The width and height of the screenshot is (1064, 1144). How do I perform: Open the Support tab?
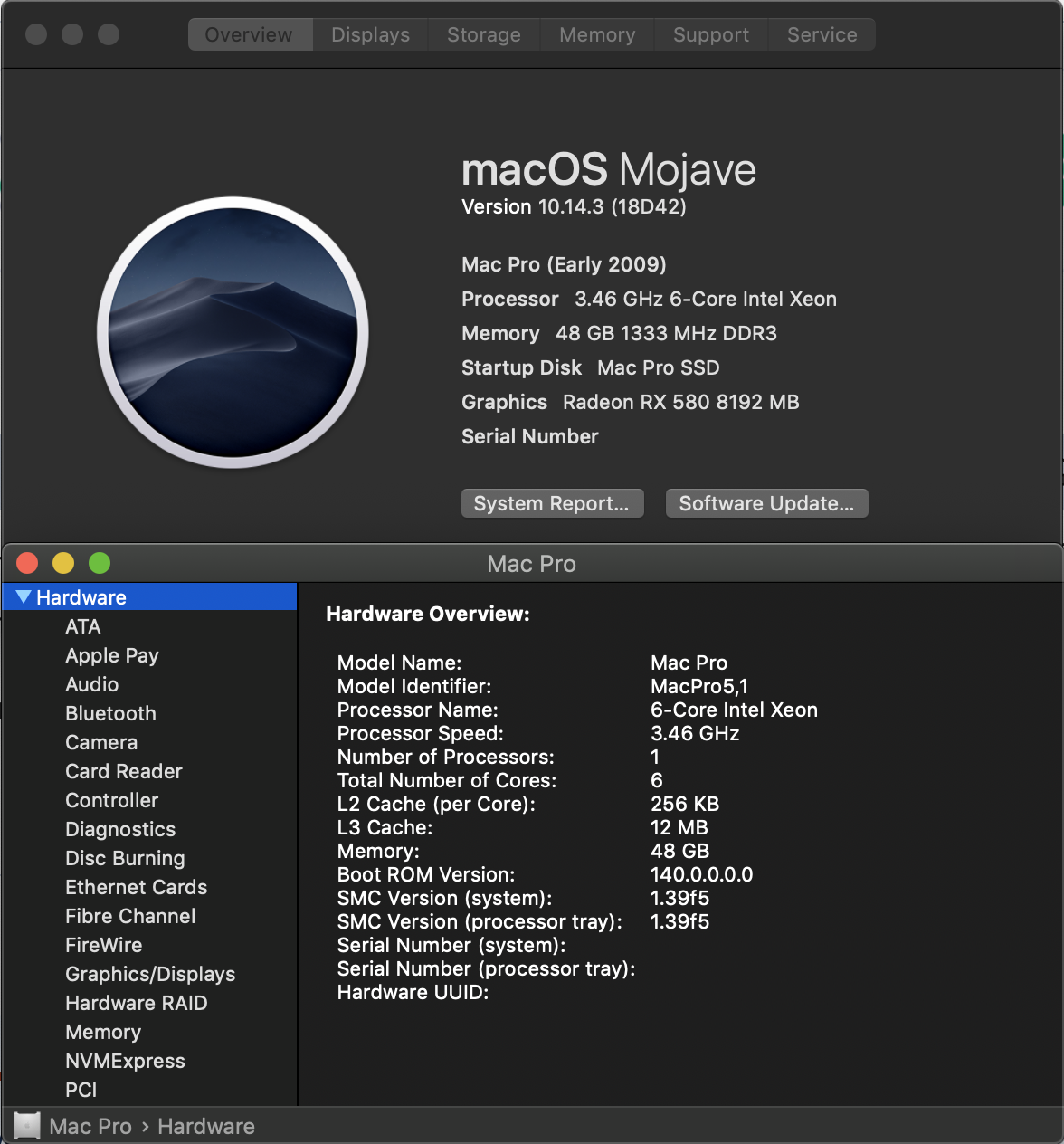(x=711, y=34)
